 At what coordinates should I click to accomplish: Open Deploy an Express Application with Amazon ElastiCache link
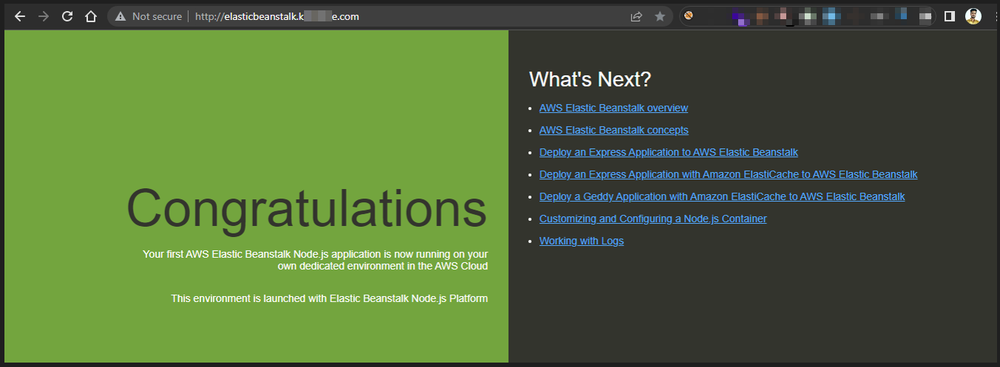click(x=728, y=174)
